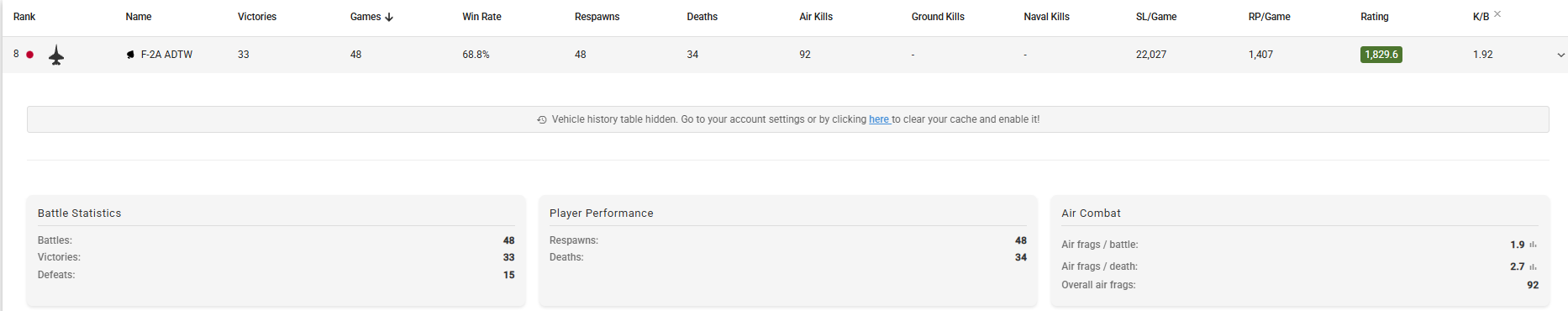Click the 1.92 K/B value
Screen dimensions: 1568x311
point(1483,55)
